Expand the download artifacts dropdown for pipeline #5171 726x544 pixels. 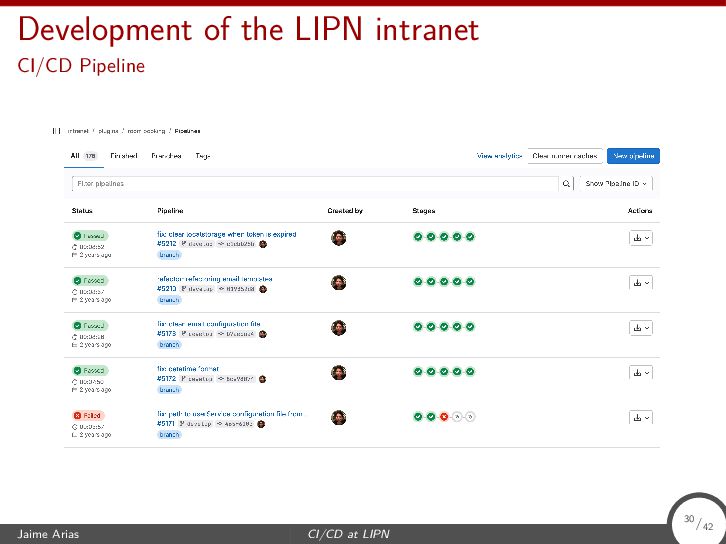pos(640,416)
